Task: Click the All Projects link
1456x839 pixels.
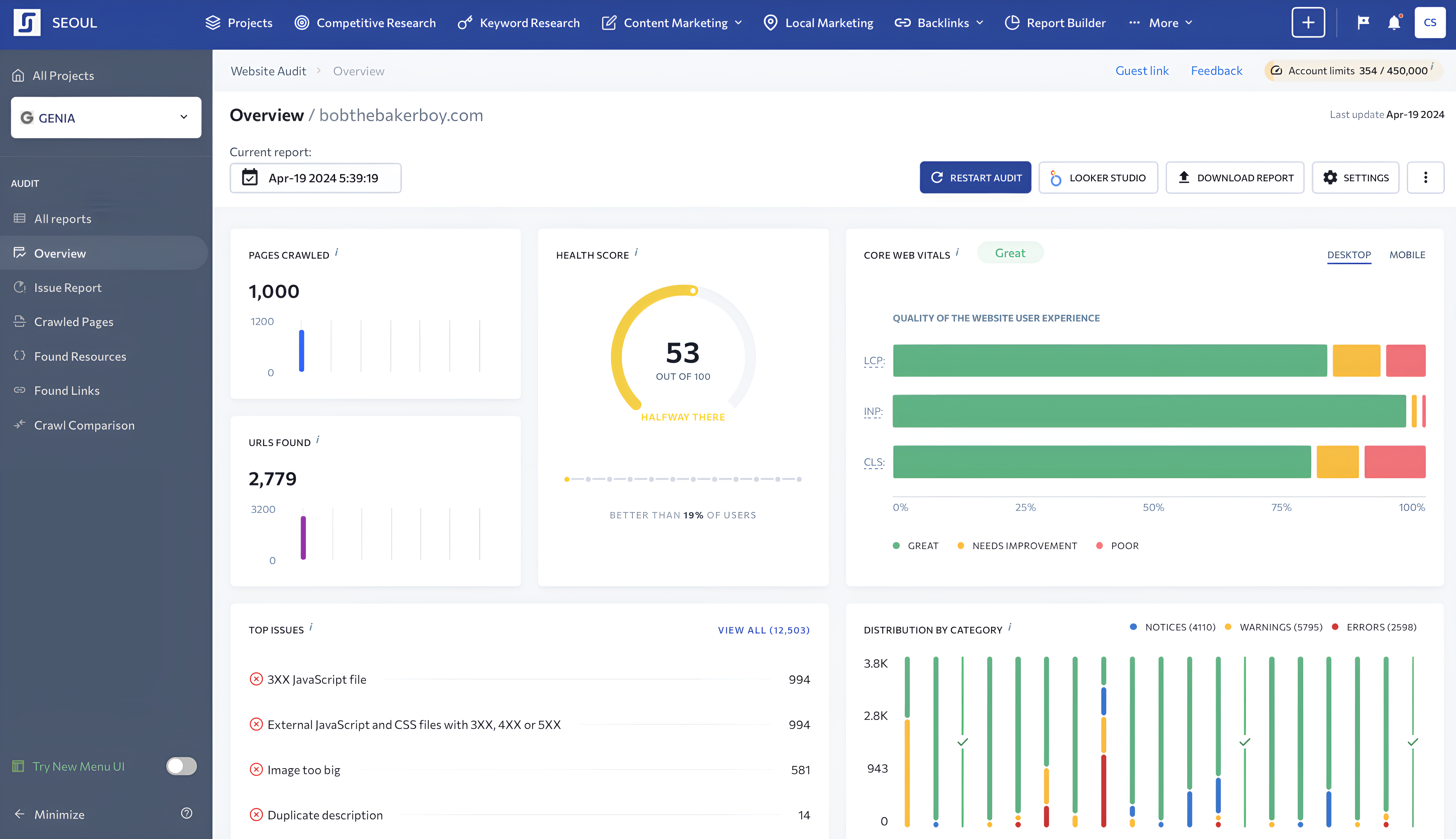Action: pyautogui.click(x=63, y=76)
